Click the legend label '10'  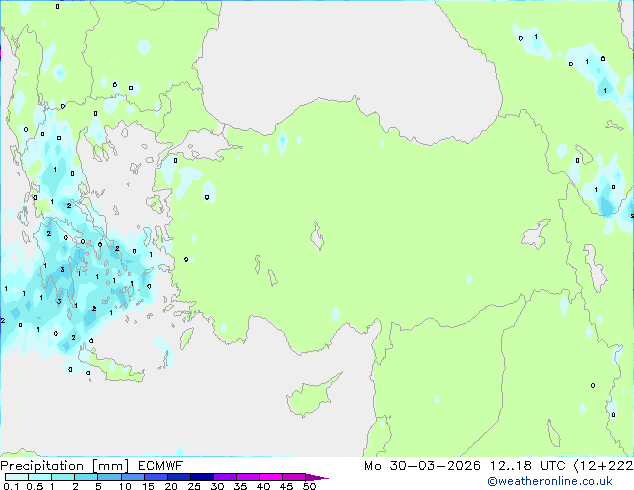(x=125, y=486)
